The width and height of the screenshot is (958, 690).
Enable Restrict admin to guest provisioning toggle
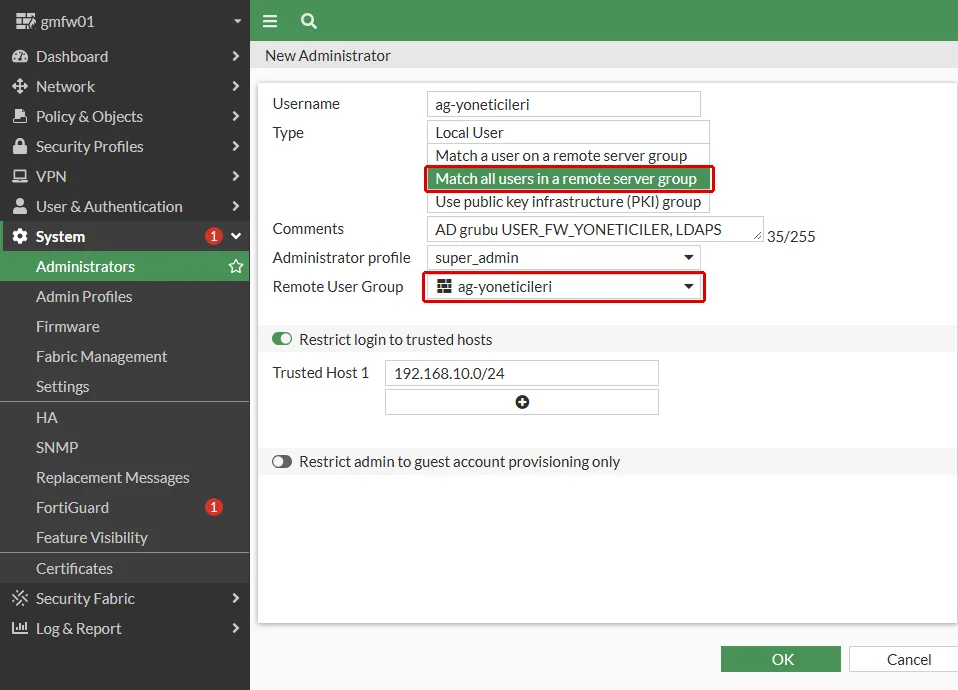[282, 461]
